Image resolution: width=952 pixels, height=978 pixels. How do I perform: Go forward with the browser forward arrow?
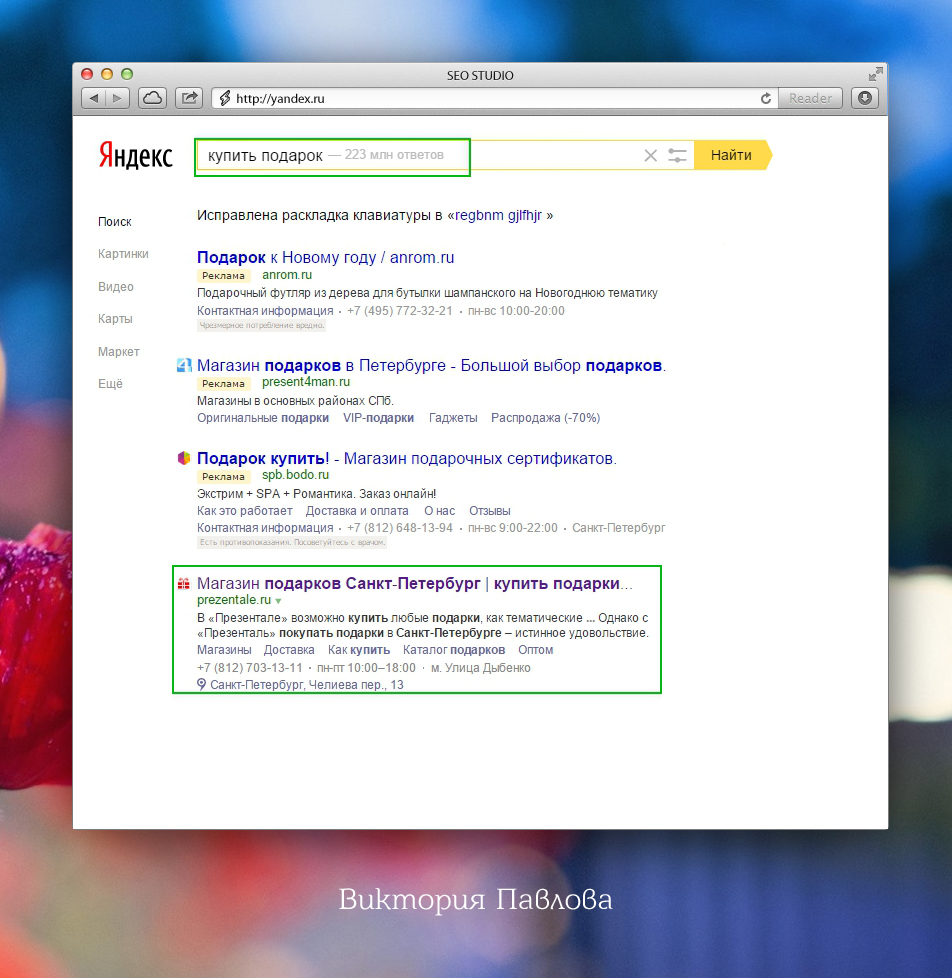coord(117,99)
